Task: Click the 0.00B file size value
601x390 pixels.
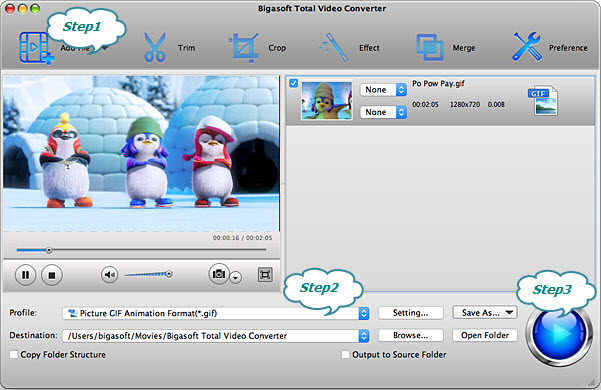Action: 496,104
